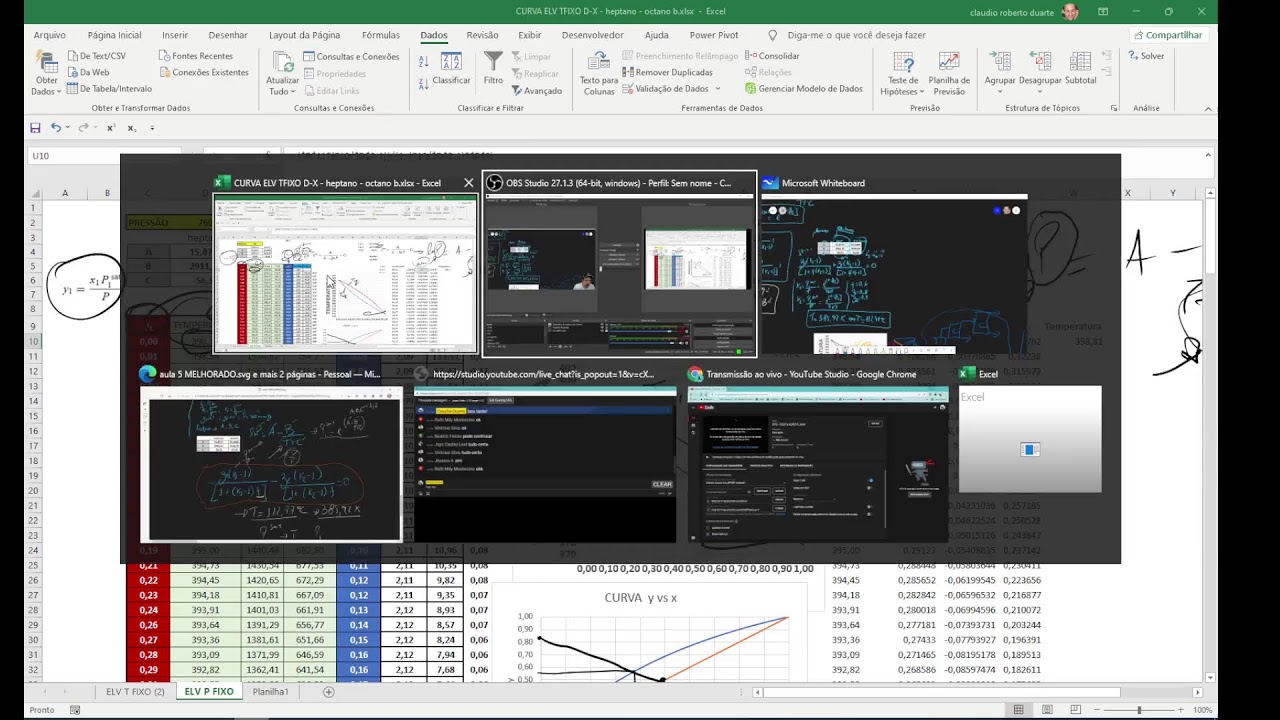
Task: Launch the Solver add-in
Action: [x=1146, y=56]
